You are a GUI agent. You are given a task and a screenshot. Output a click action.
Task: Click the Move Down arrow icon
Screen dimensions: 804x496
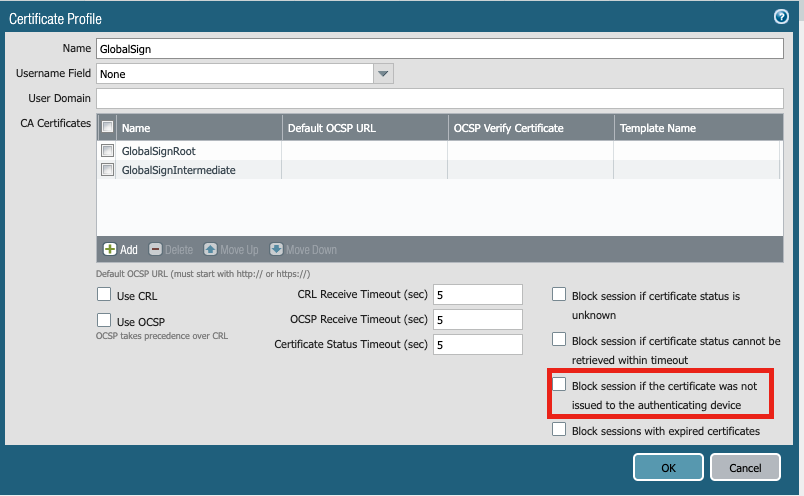[x=276, y=249]
